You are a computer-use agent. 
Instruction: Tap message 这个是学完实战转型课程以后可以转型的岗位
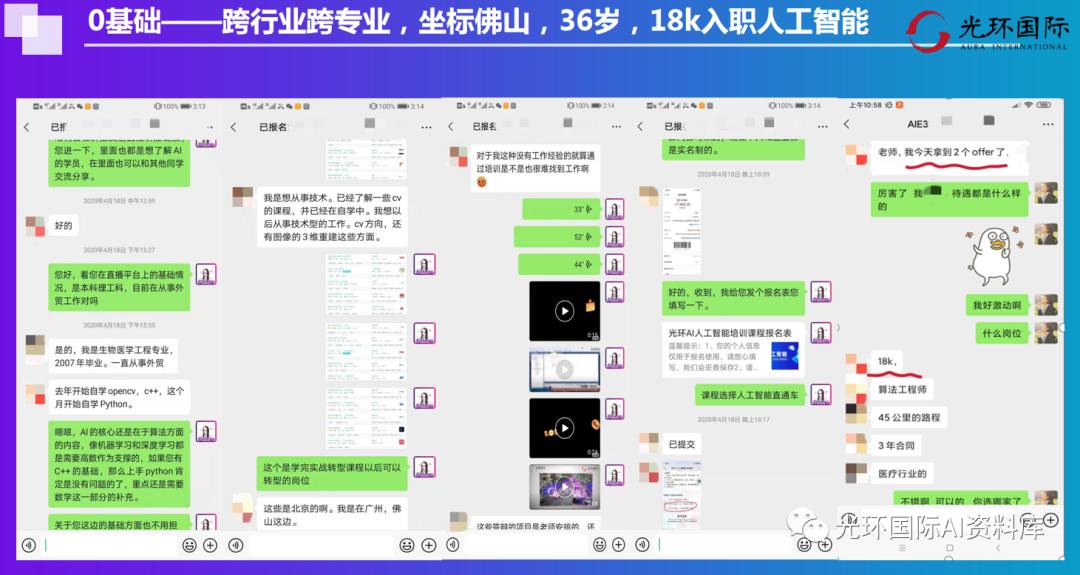click(332, 474)
